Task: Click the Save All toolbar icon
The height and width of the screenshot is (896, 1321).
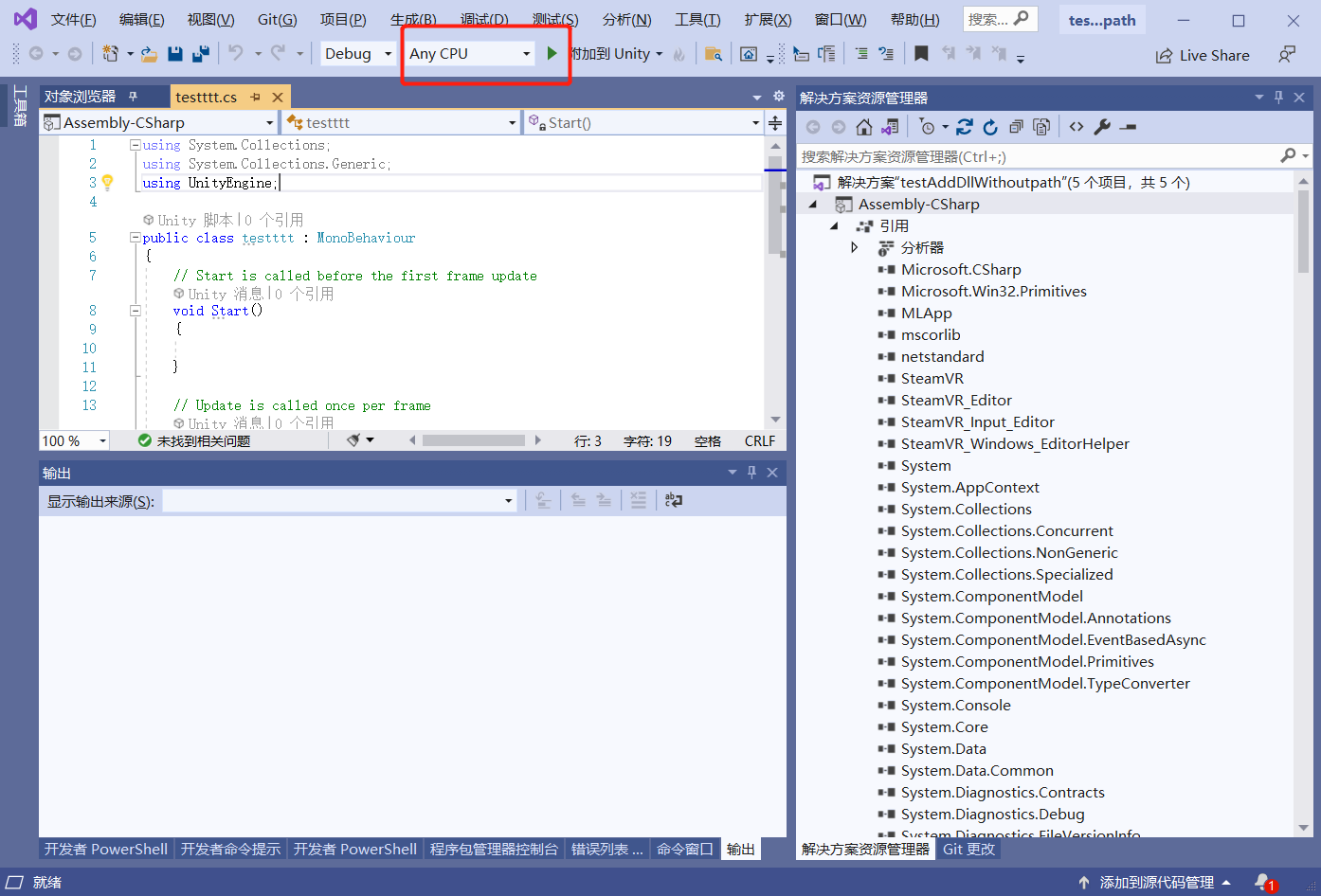Action: point(200,54)
